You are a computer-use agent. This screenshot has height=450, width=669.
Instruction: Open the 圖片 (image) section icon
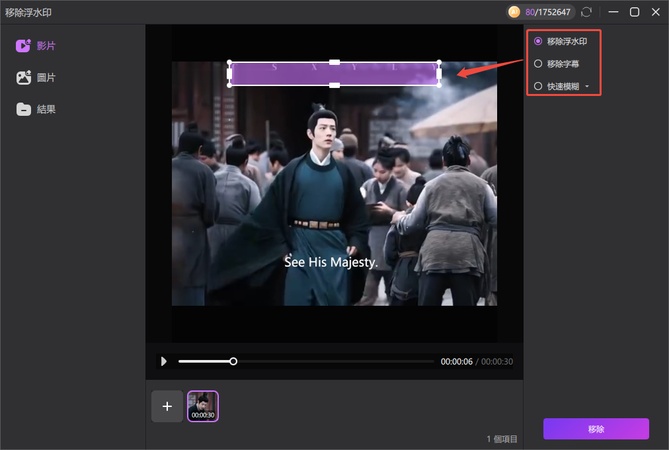pos(23,77)
